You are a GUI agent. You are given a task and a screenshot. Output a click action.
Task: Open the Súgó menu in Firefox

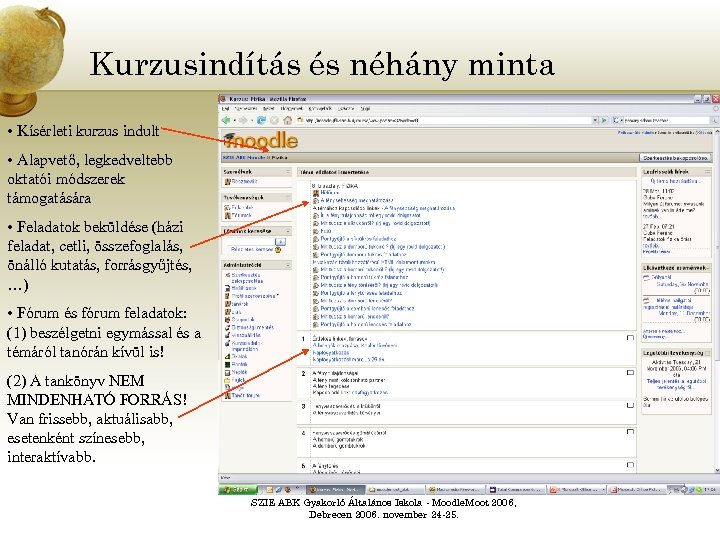tap(366, 109)
